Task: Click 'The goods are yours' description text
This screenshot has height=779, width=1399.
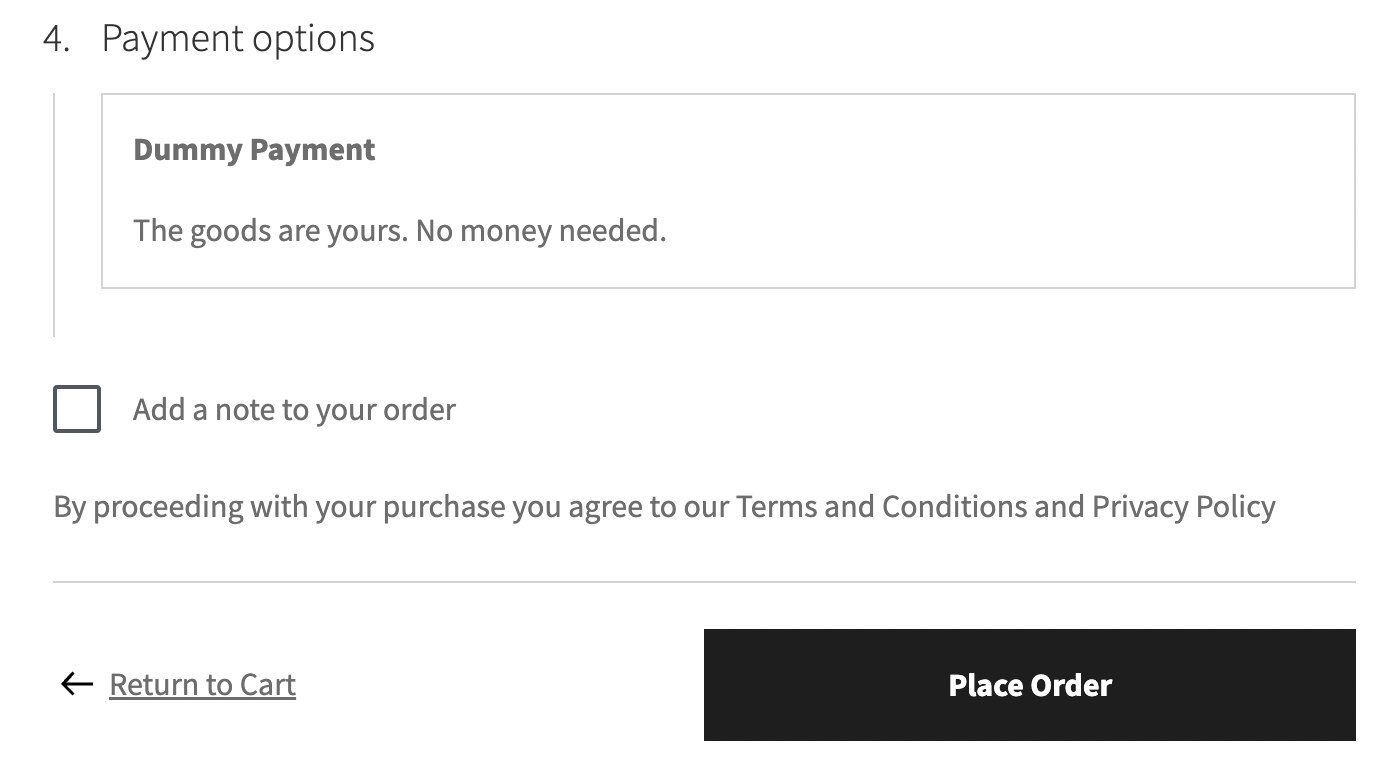Action: 270,231
